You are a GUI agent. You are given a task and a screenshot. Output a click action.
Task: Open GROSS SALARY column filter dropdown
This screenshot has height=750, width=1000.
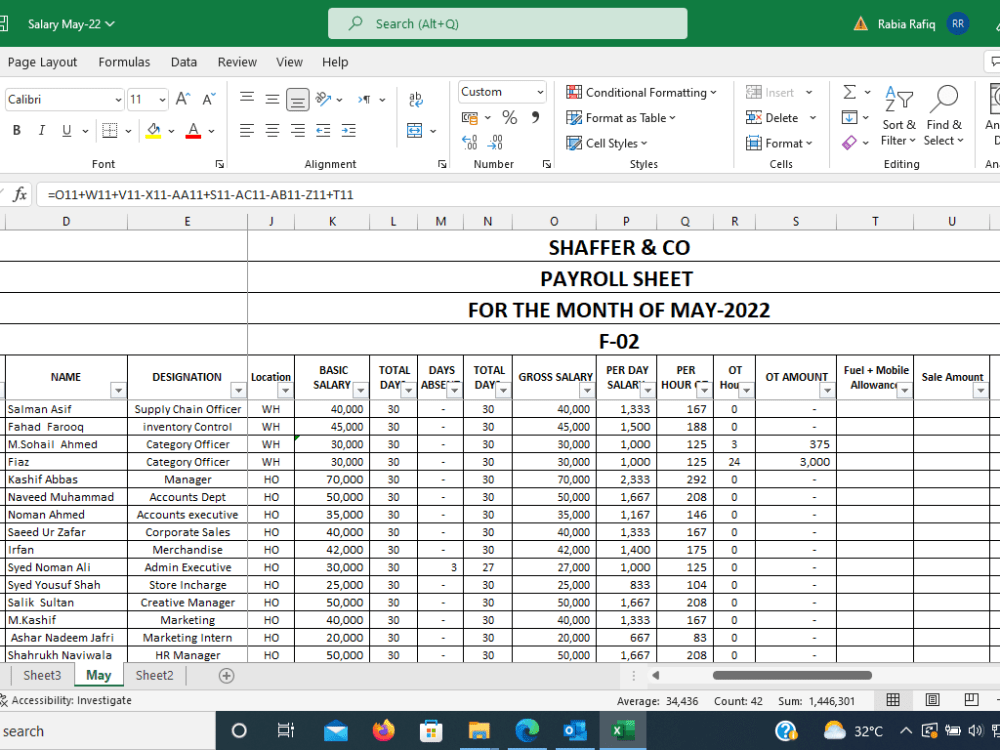[587, 390]
